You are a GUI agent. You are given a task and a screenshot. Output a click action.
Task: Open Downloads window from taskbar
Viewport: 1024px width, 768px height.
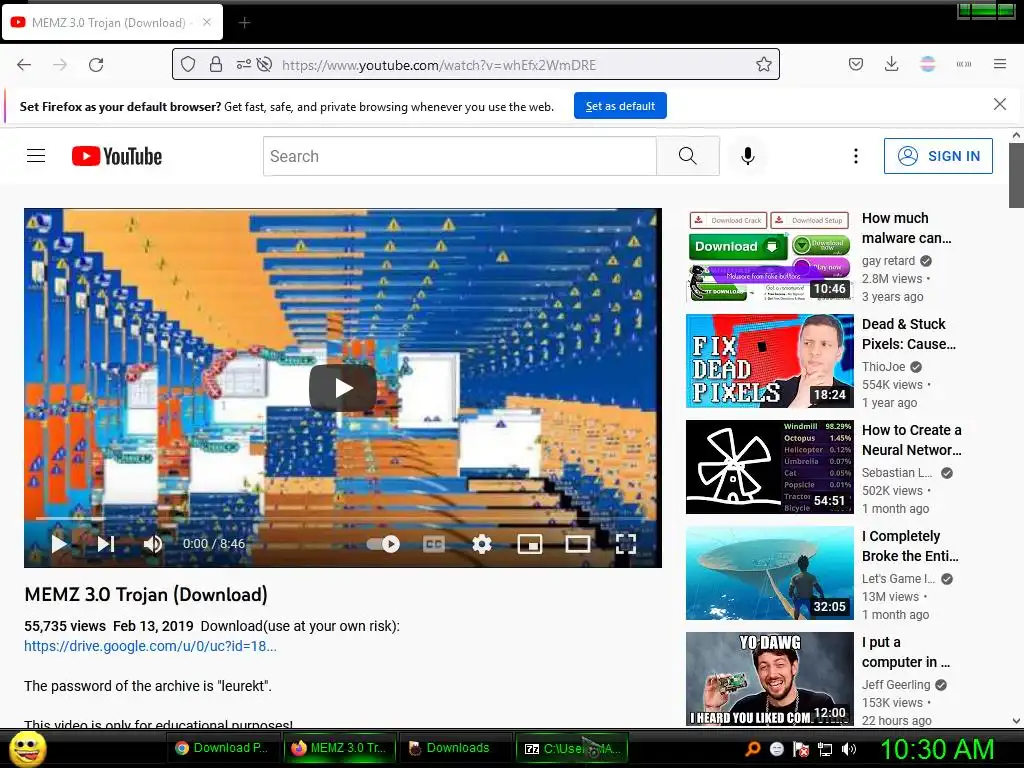455,748
